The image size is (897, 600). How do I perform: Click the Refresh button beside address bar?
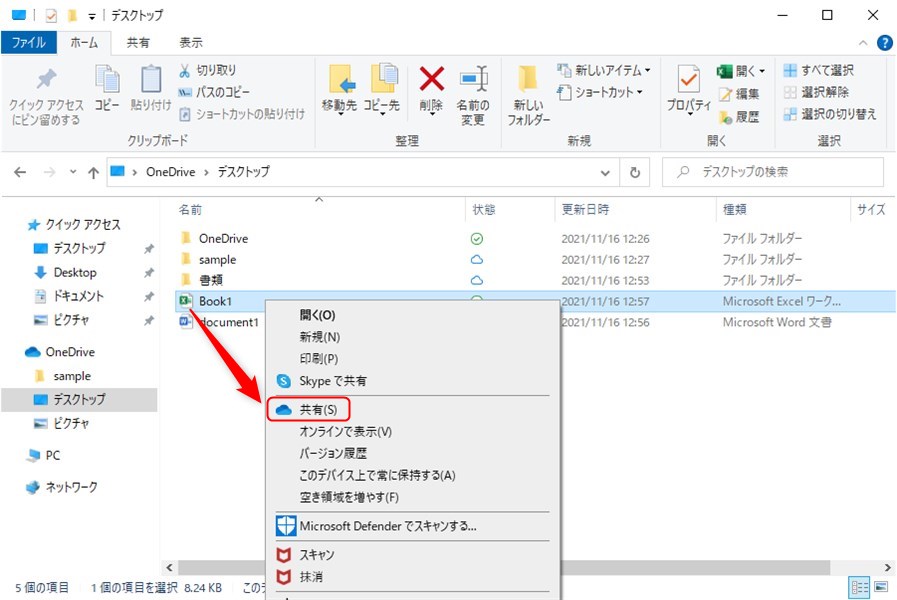634,172
